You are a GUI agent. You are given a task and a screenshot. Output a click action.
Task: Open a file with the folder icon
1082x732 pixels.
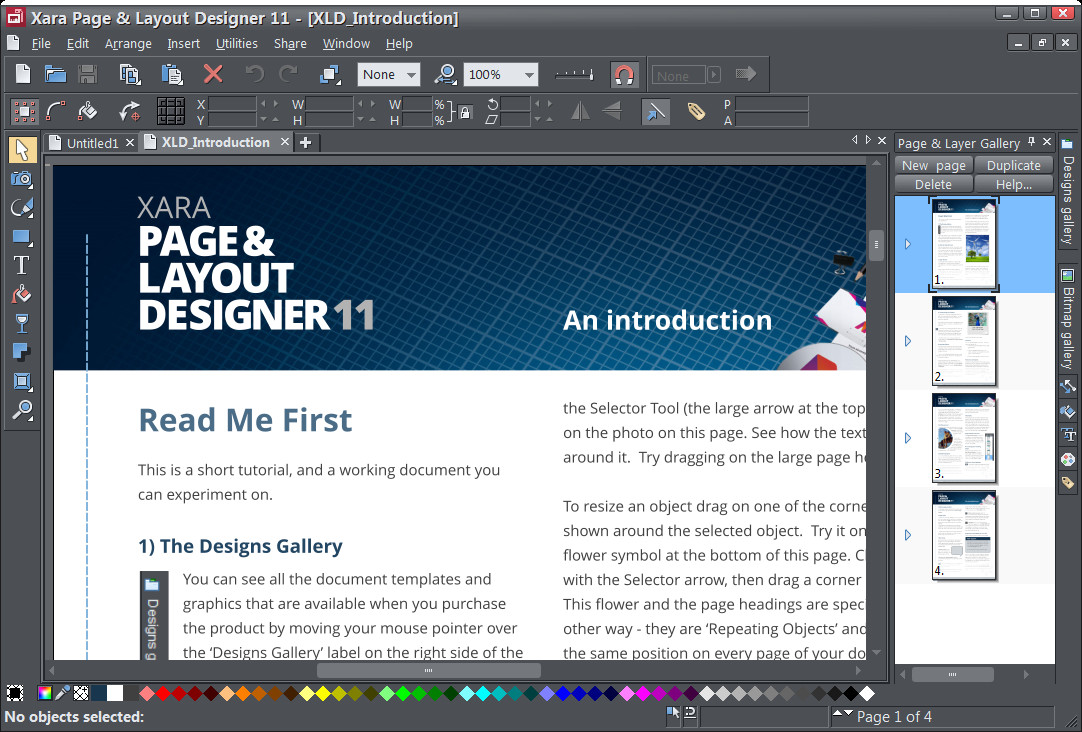coord(55,74)
